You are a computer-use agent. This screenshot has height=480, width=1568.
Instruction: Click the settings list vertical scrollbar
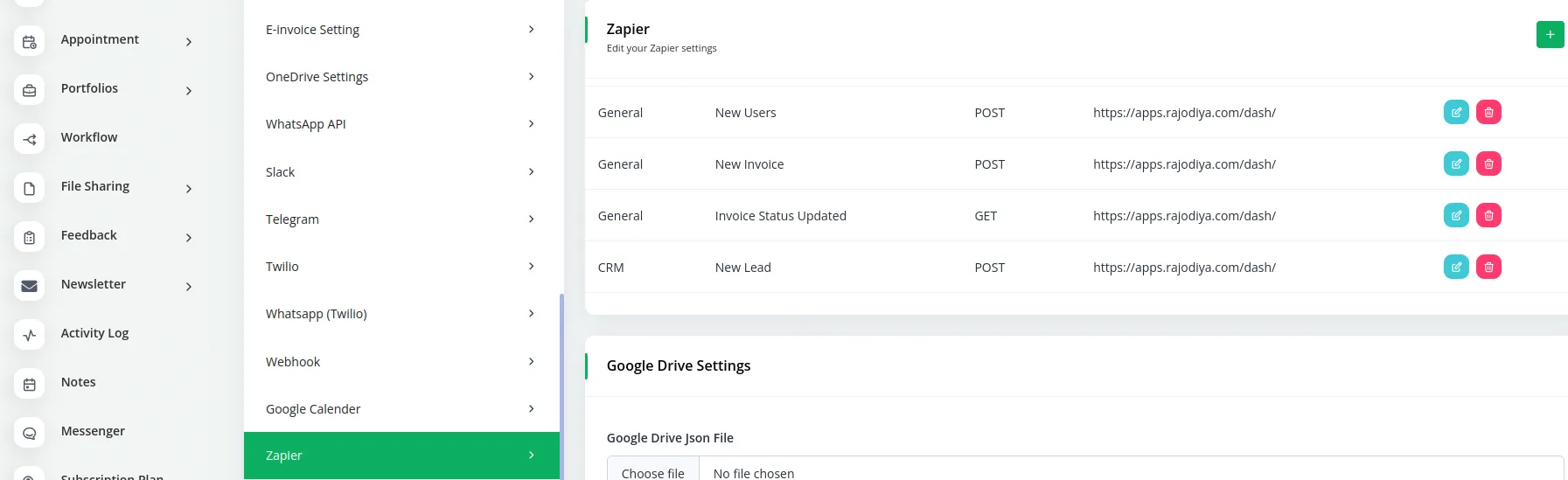tap(561, 385)
